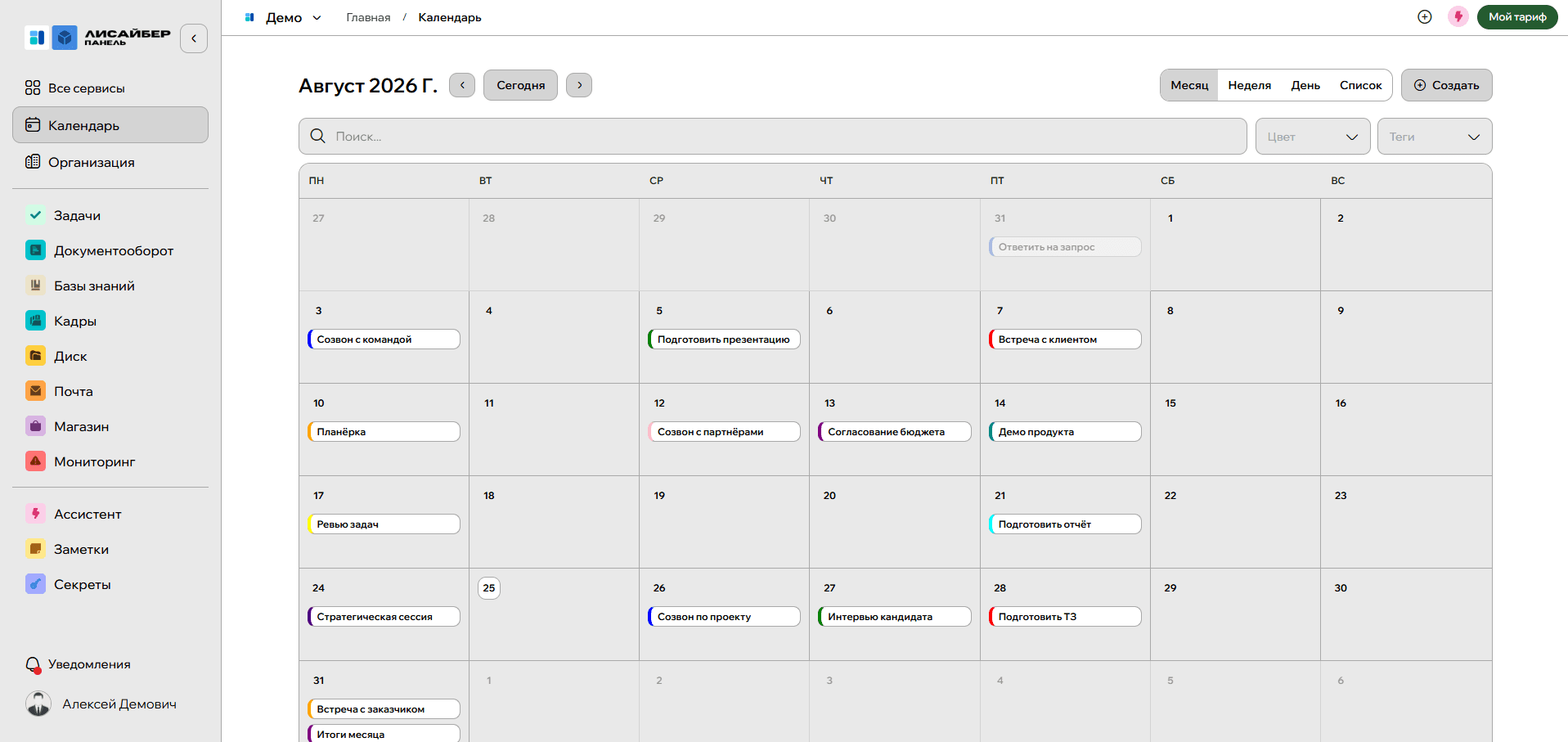Screen dimensions: 1568x742
Task: Click the user avatar of Алексей Демович
Action: tap(38, 704)
